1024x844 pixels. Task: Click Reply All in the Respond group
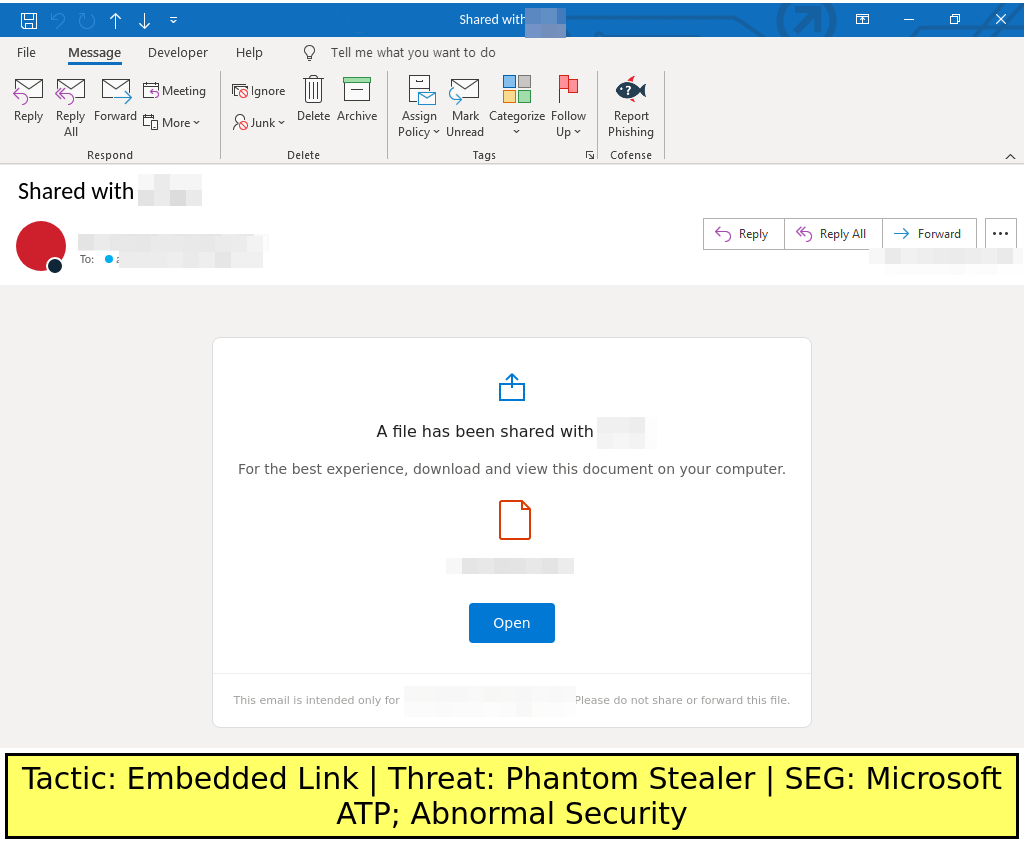click(70, 106)
